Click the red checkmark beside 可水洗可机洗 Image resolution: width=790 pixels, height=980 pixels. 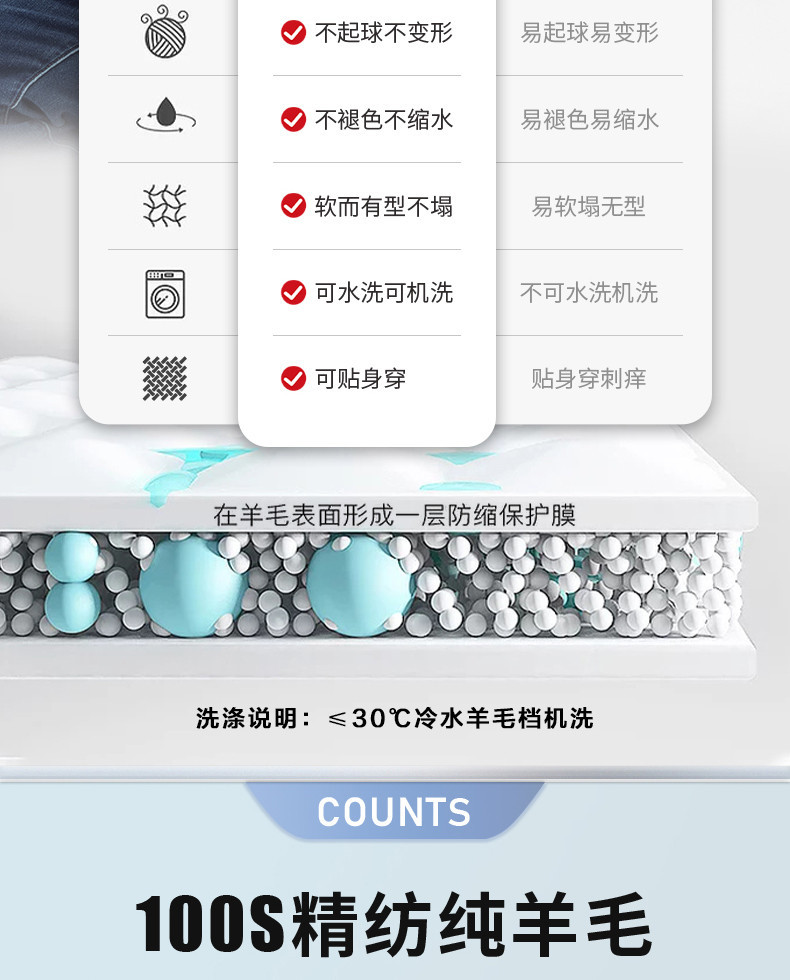(x=293, y=292)
